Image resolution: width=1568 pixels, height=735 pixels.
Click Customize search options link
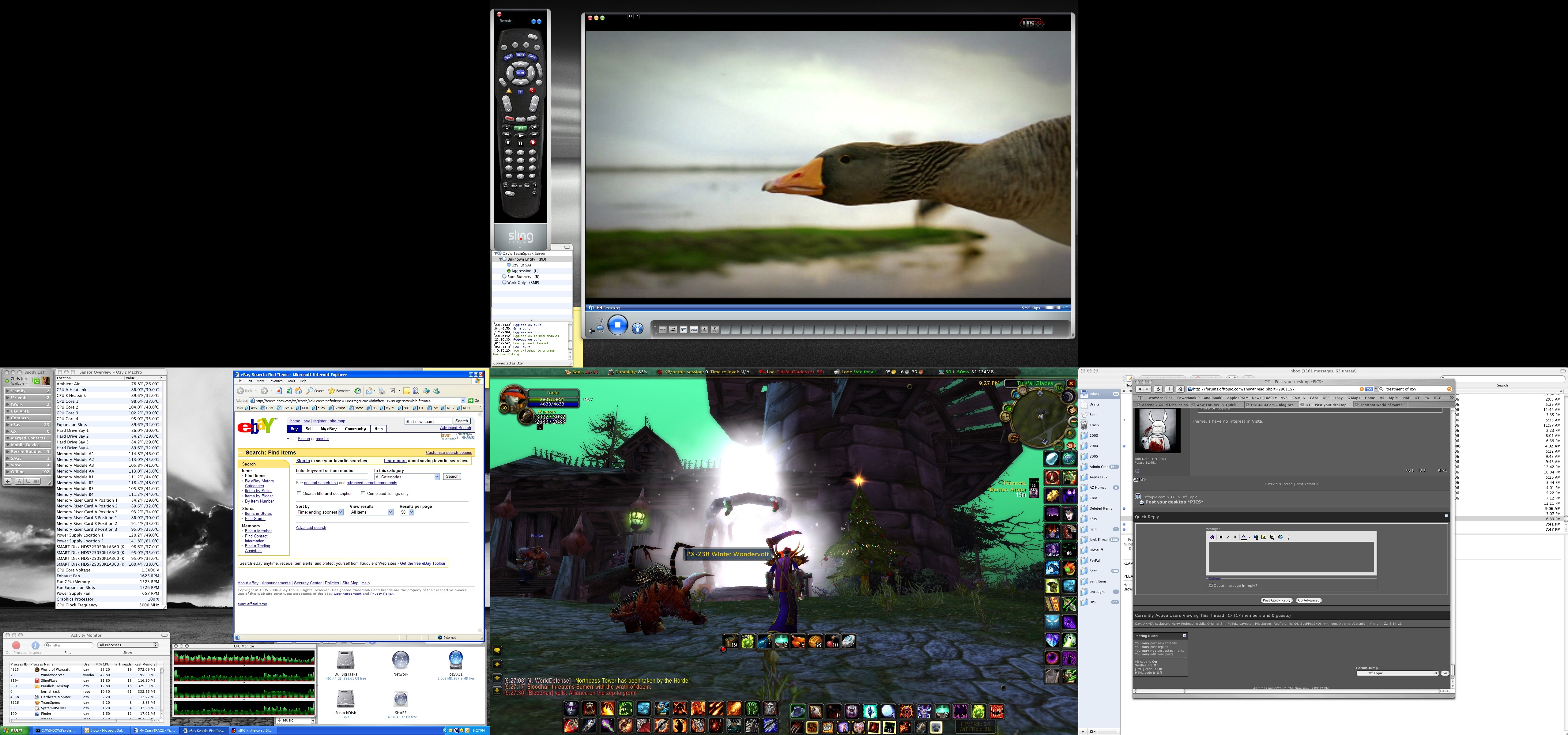[x=449, y=453]
